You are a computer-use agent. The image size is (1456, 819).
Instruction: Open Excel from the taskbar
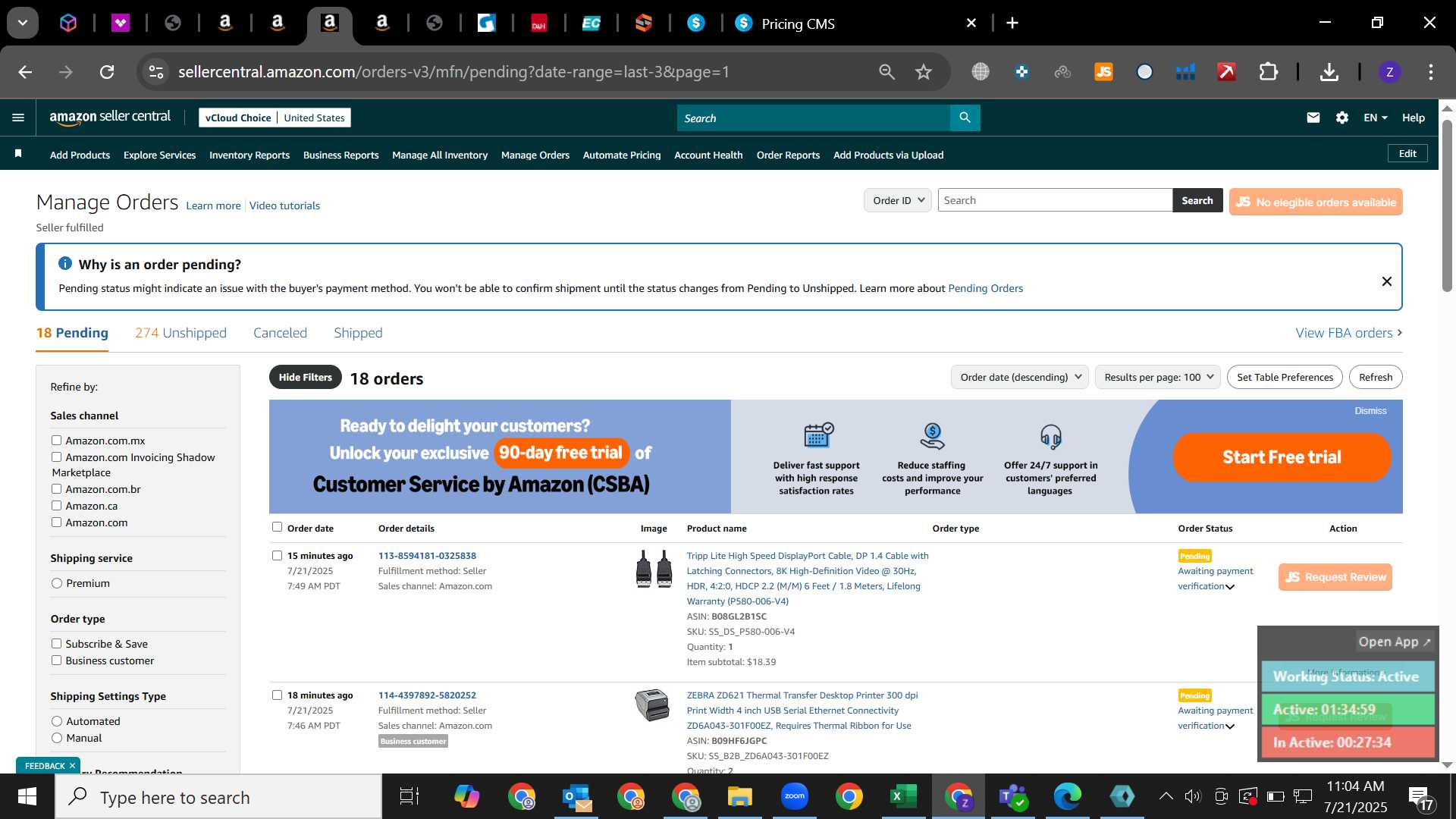903,796
